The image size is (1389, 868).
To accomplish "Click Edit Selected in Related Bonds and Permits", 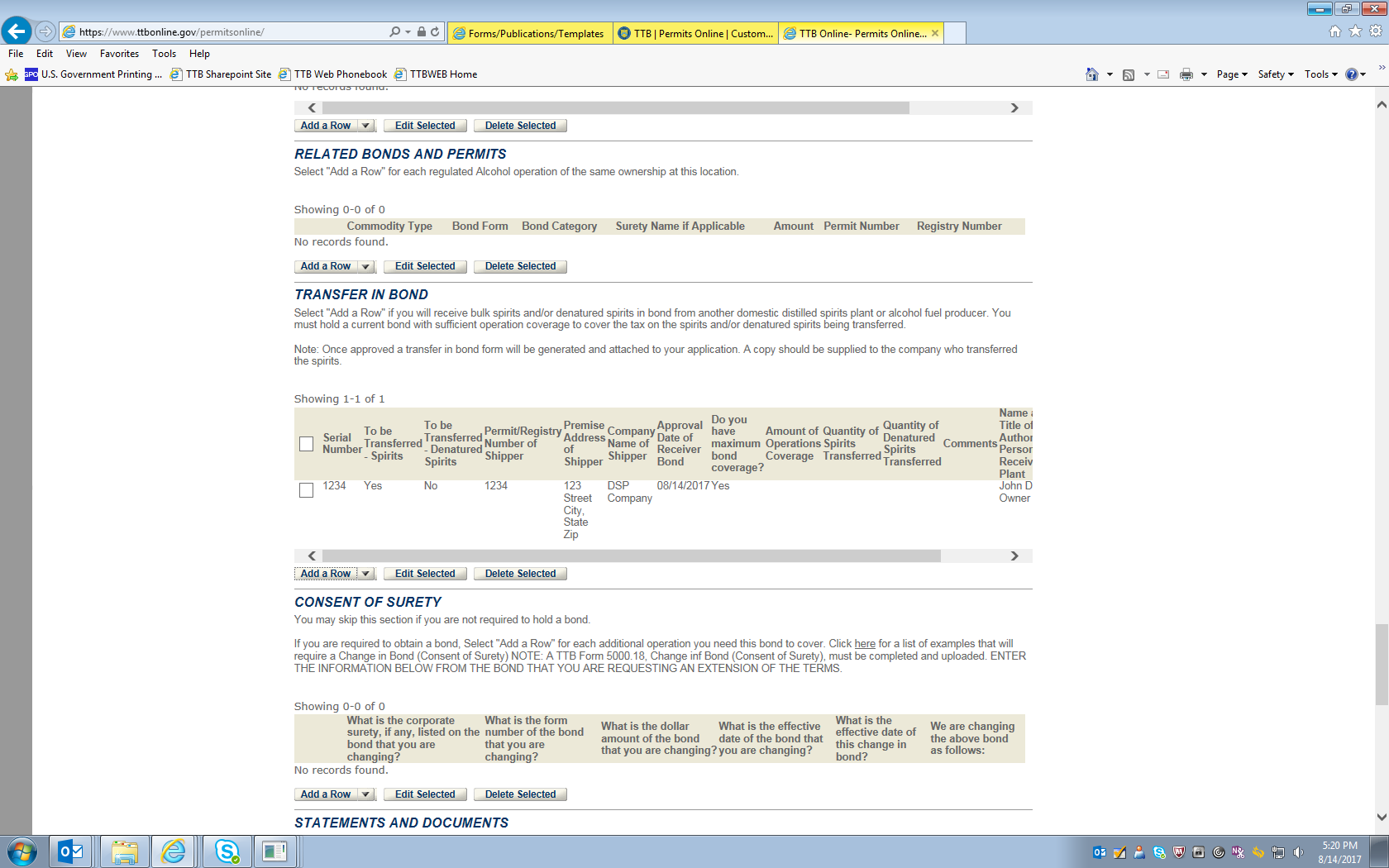I will click(425, 266).
